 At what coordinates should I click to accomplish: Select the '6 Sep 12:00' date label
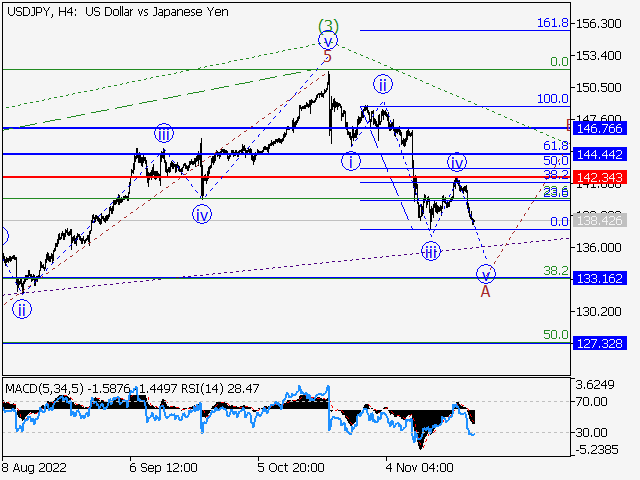164,468
